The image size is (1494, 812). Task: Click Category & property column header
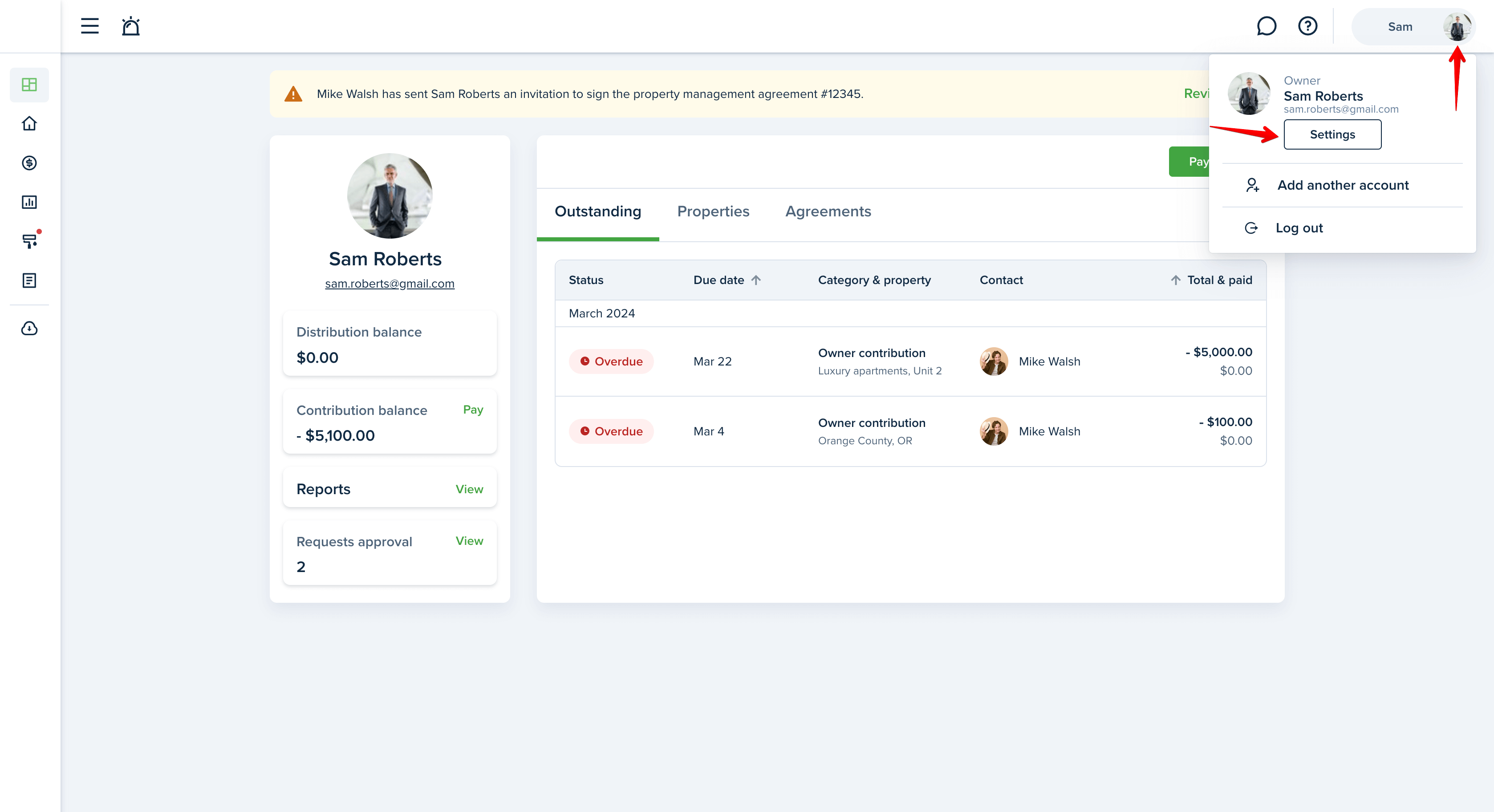pos(874,280)
